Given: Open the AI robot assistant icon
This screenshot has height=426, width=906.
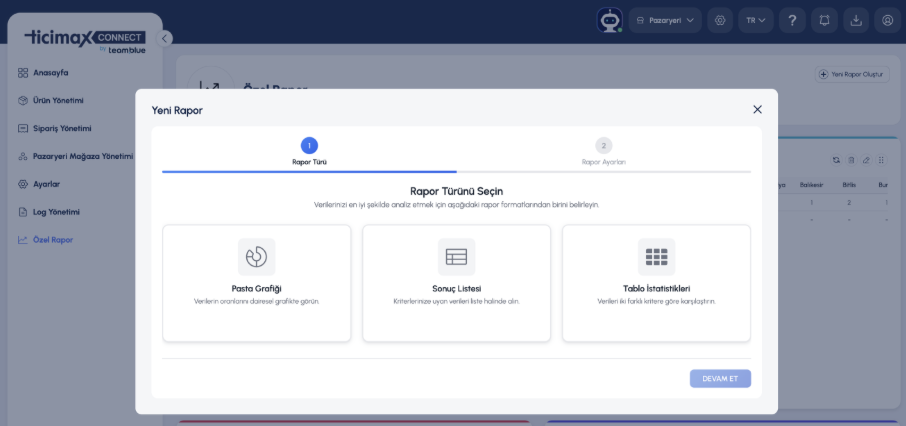Looking at the screenshot, I should pyautogui.click(x=610, y=20).
